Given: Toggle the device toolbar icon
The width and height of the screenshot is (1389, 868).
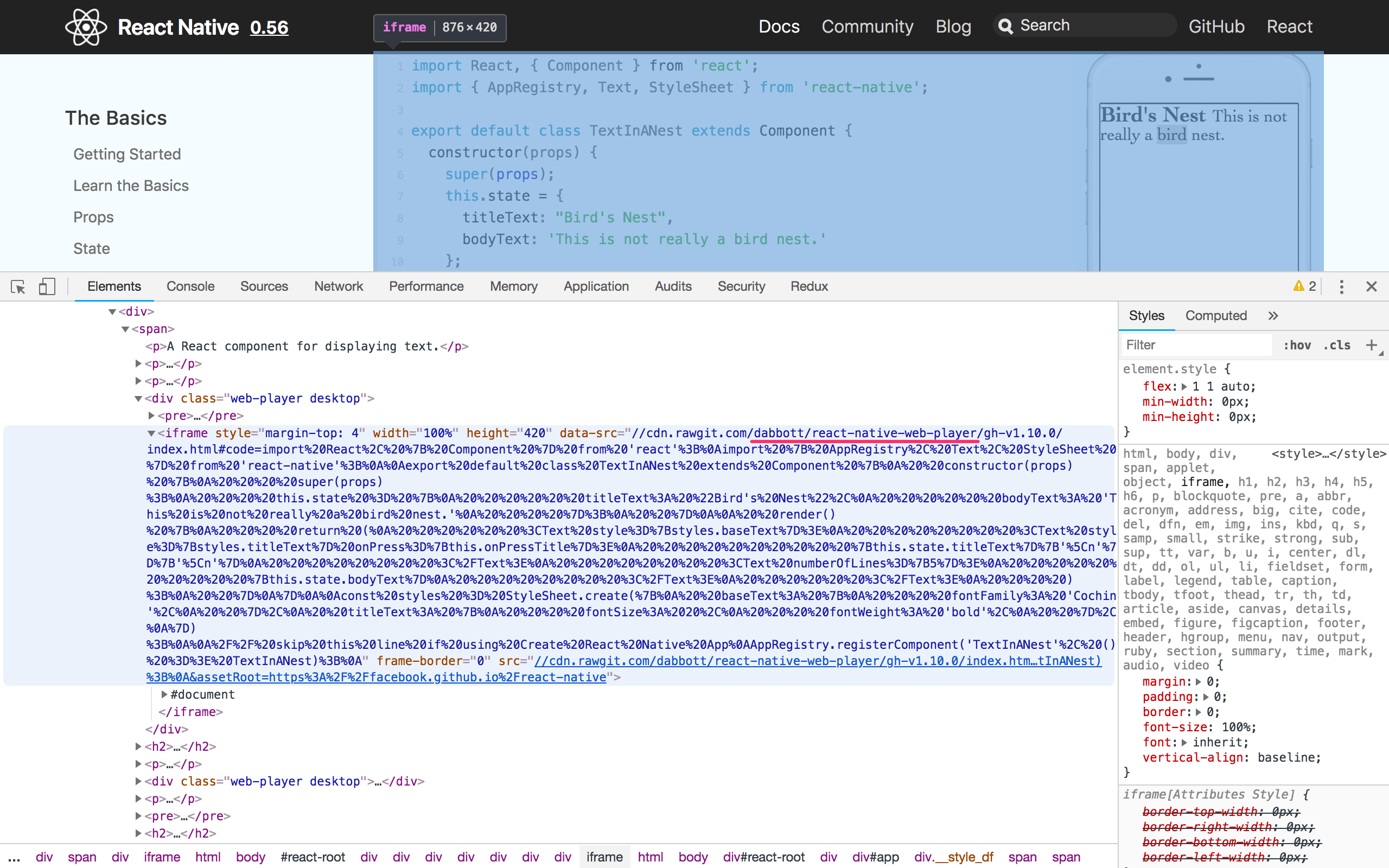Looking at the screenshot, I should tap(47, 286).
